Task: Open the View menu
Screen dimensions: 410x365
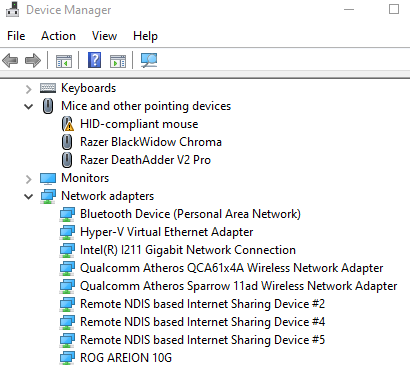Action: (x=104, y=36)
